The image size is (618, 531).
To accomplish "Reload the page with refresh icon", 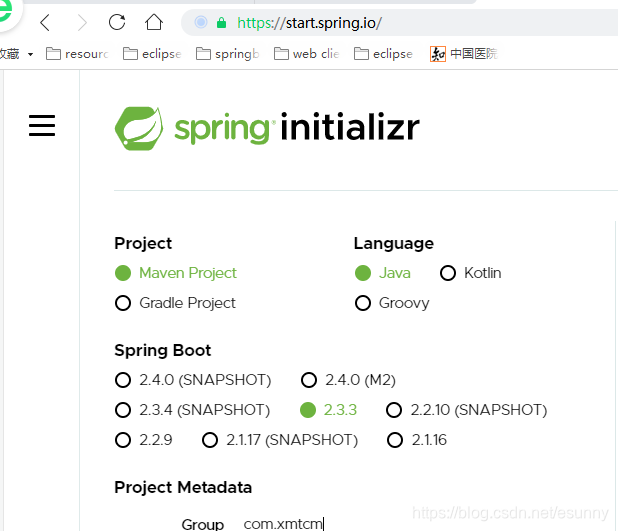I will [117, 22].
